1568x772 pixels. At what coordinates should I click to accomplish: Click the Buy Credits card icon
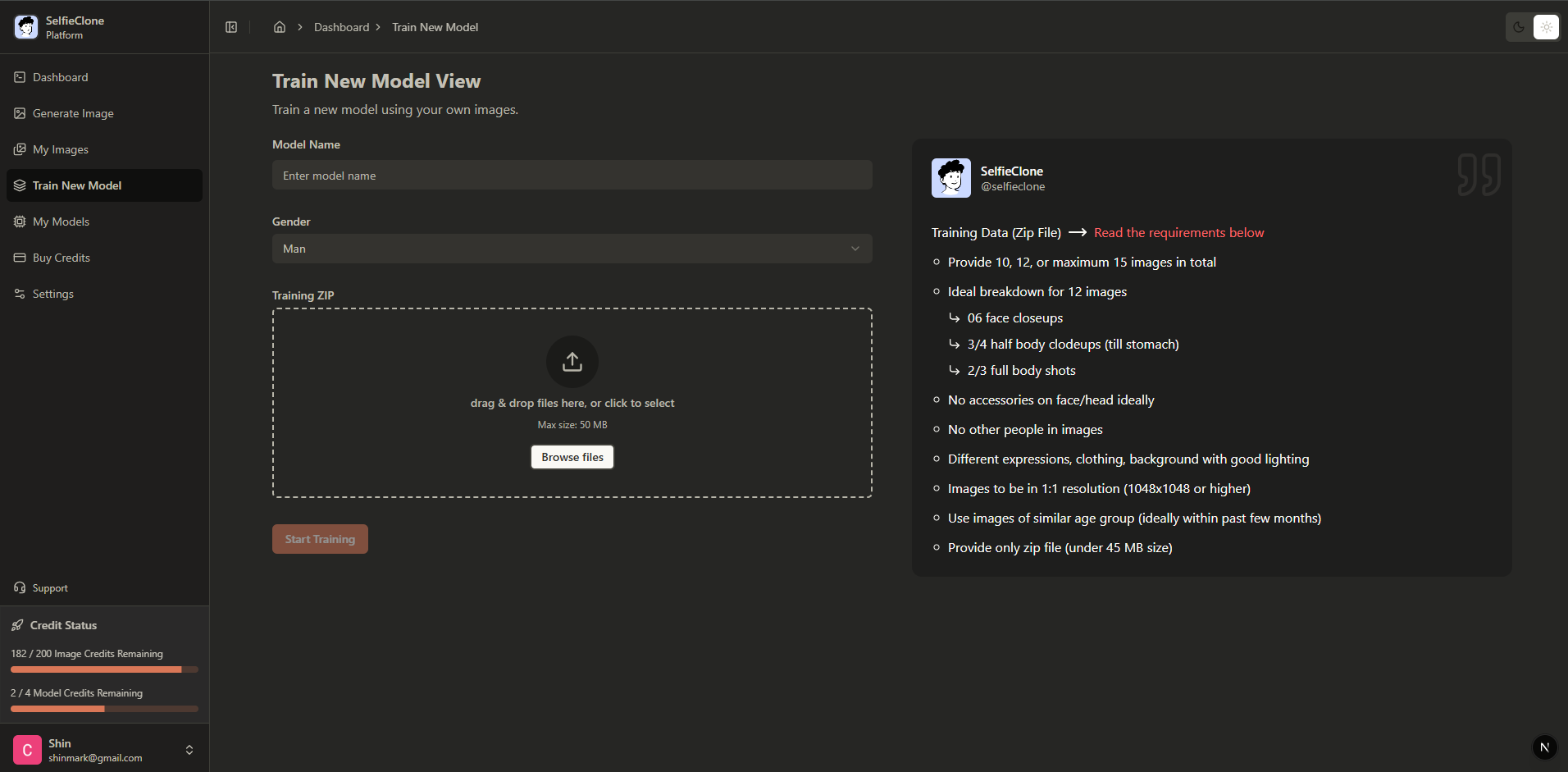point(19,258)
